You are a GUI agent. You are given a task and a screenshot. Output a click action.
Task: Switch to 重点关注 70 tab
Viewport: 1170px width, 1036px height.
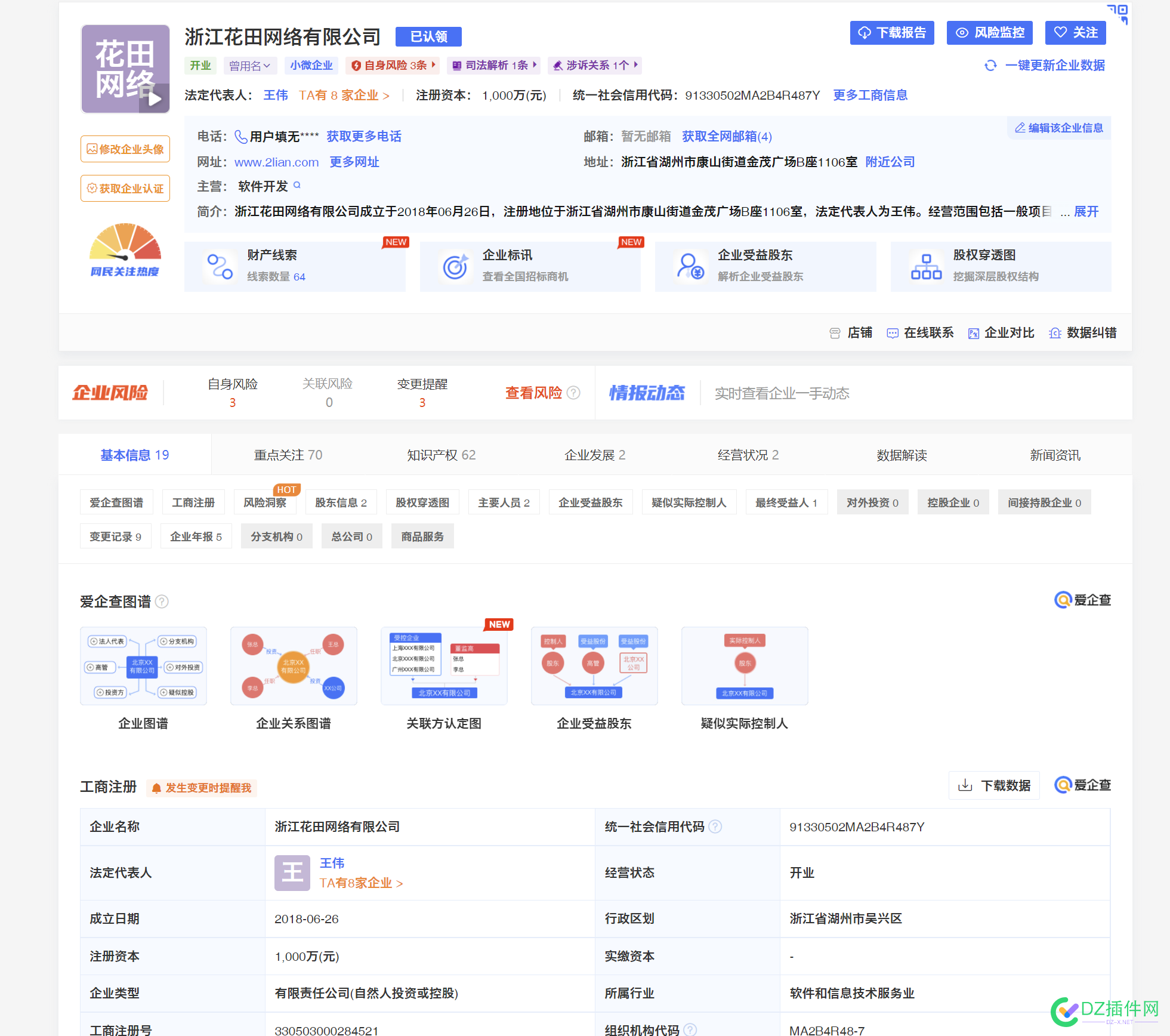tap(288, 455)
